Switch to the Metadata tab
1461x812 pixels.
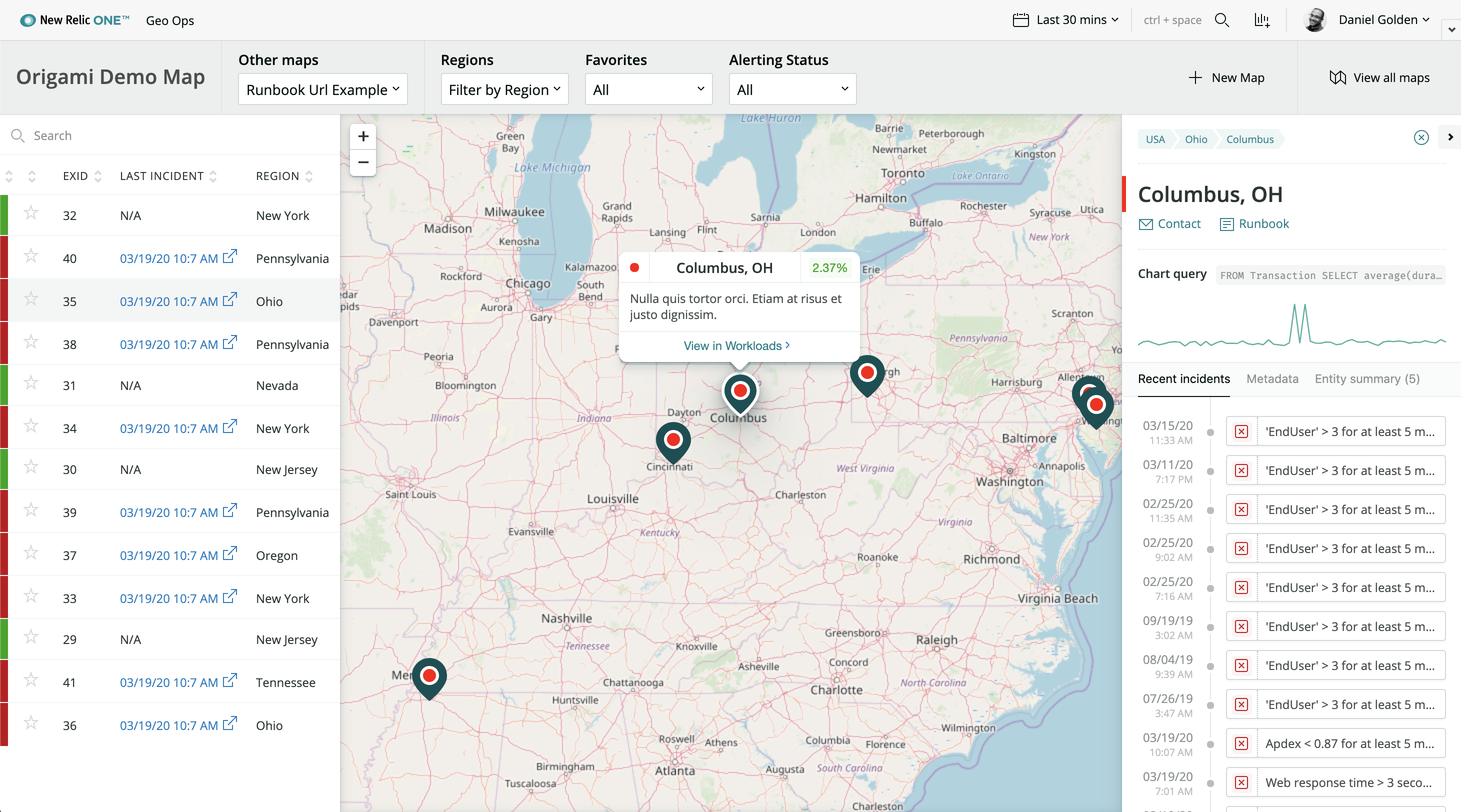click(x=1272, y=379)
